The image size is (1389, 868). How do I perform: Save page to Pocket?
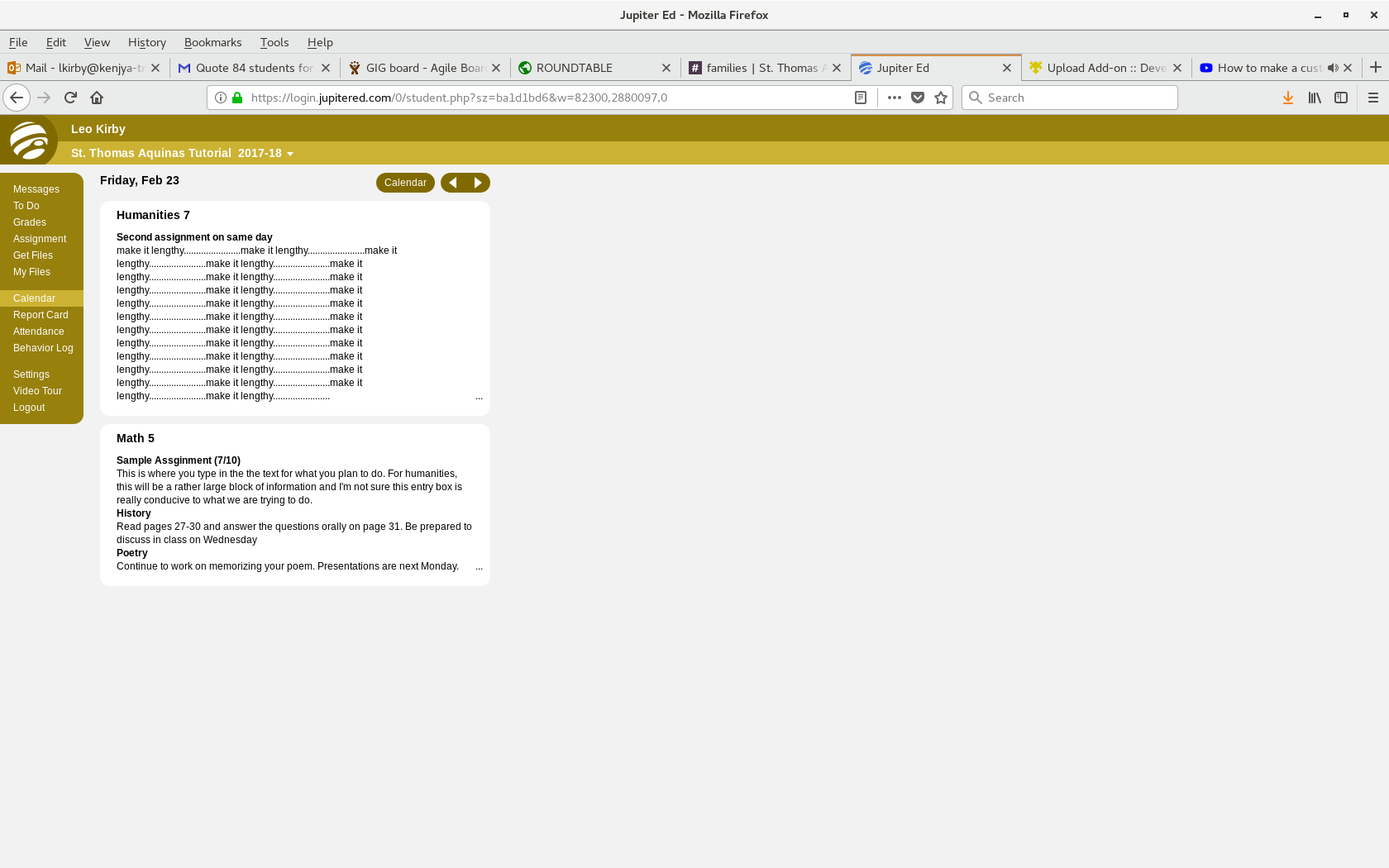pyautogui.click(x=918, y=98)
